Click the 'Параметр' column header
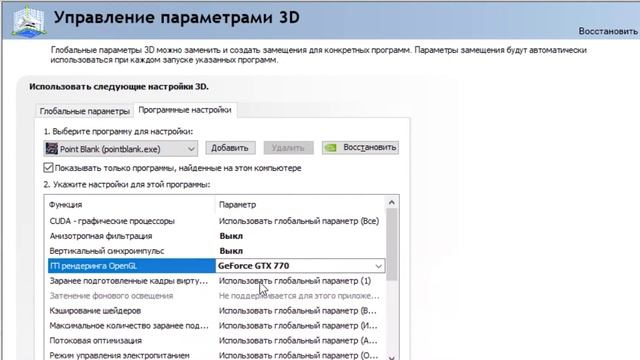Viewport: 640px width, 360px height. click(238, 205)
